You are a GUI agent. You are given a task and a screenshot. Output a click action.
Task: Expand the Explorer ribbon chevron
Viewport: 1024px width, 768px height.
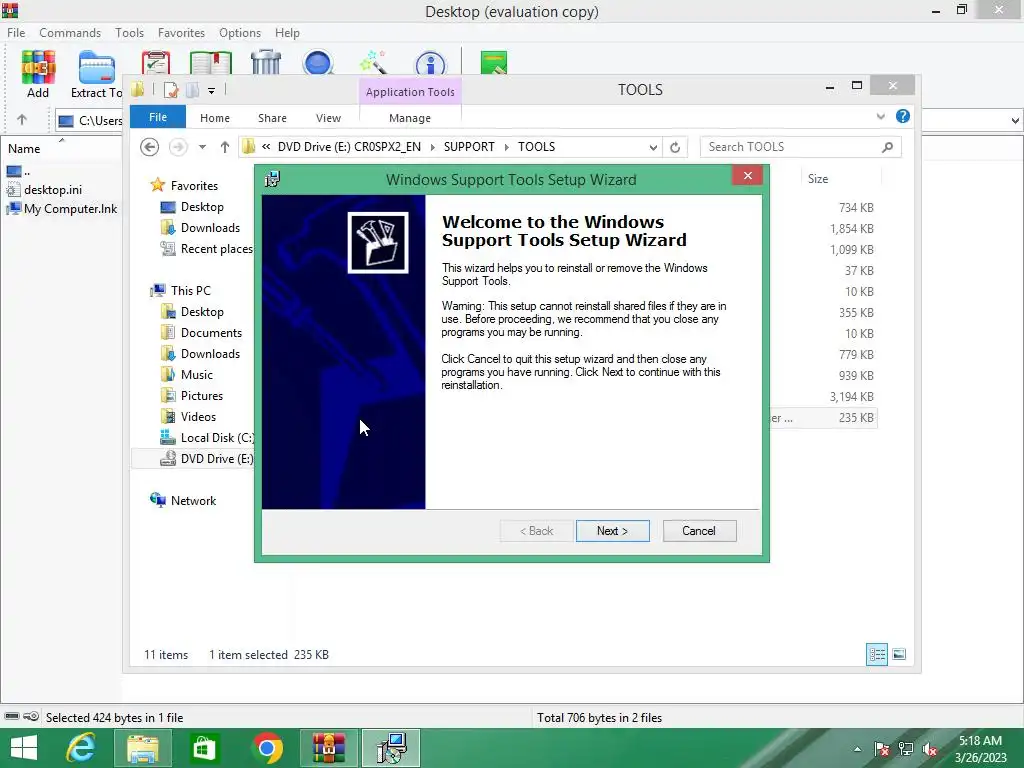880,116
